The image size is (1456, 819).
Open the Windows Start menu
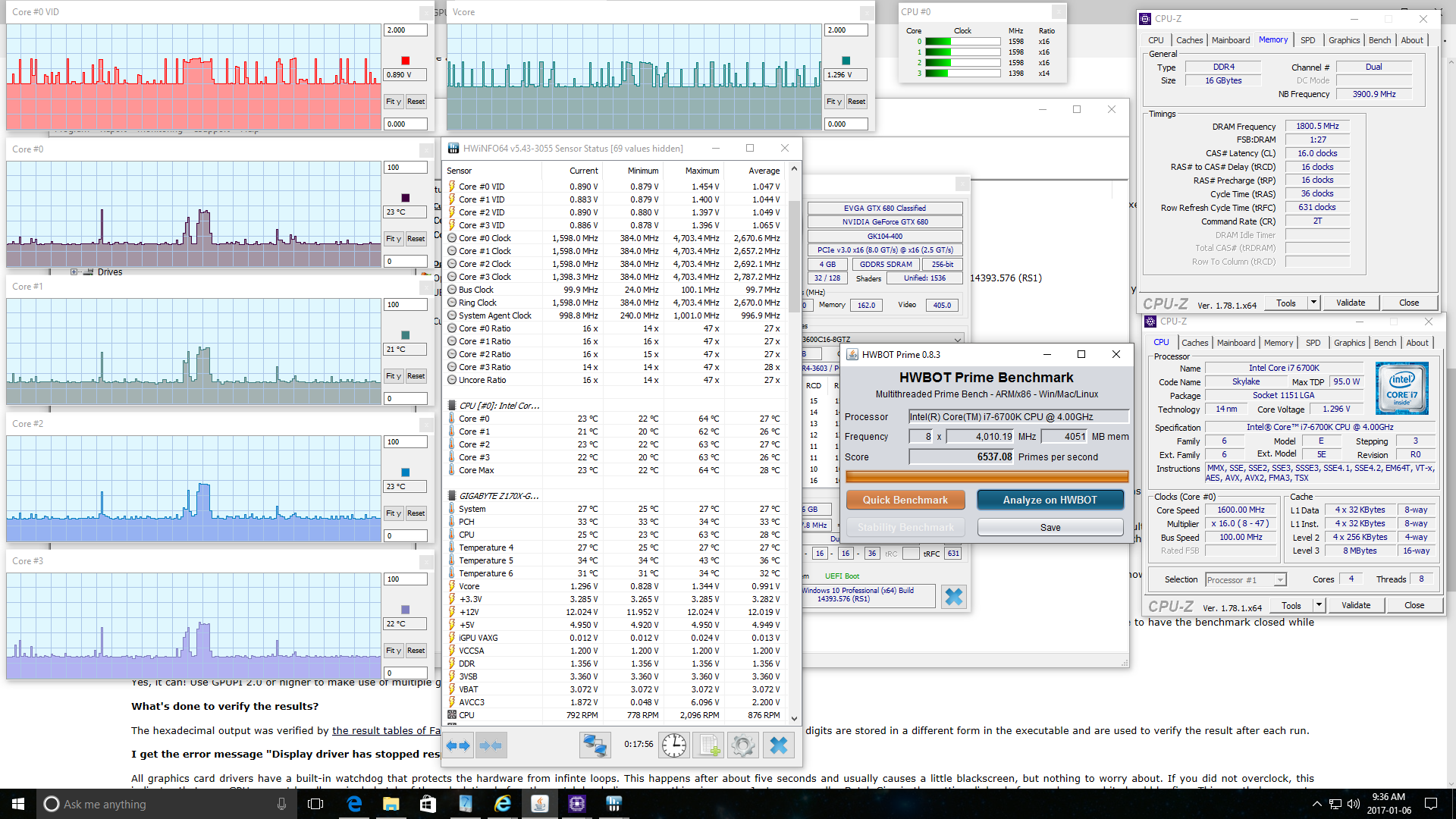point(18,804)
